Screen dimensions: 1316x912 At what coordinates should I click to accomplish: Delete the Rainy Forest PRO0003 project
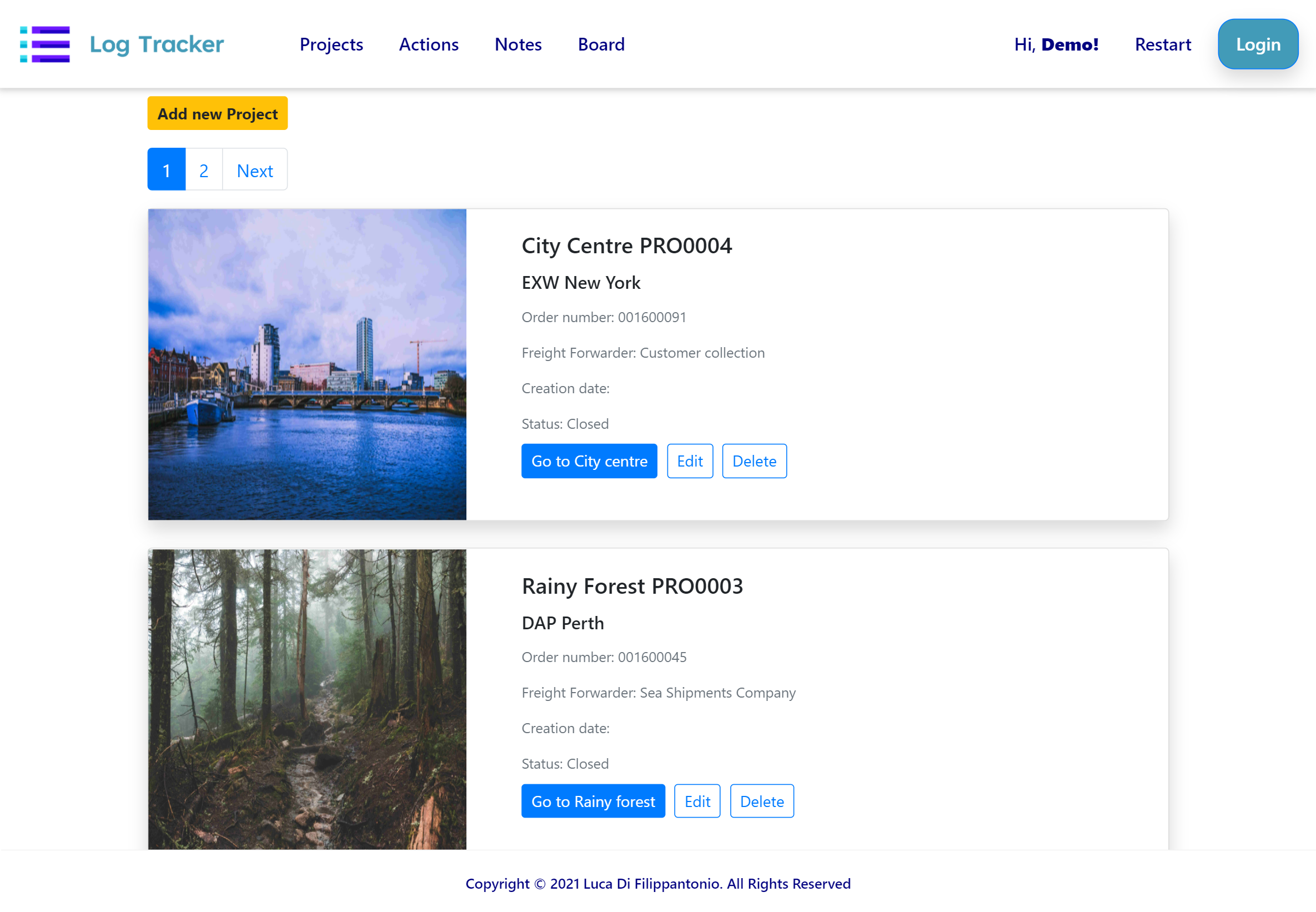coord(761,801)
